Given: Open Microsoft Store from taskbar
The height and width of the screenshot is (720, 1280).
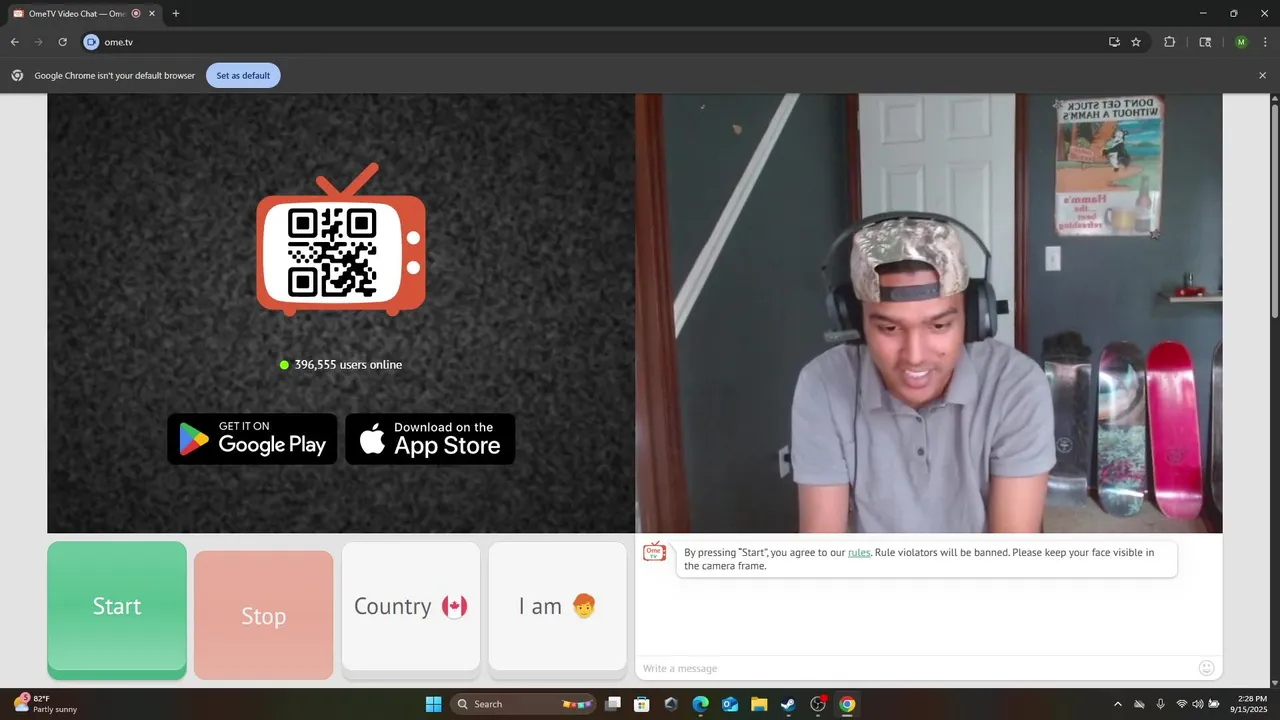Looking at the screenshot, I should 642,704.
